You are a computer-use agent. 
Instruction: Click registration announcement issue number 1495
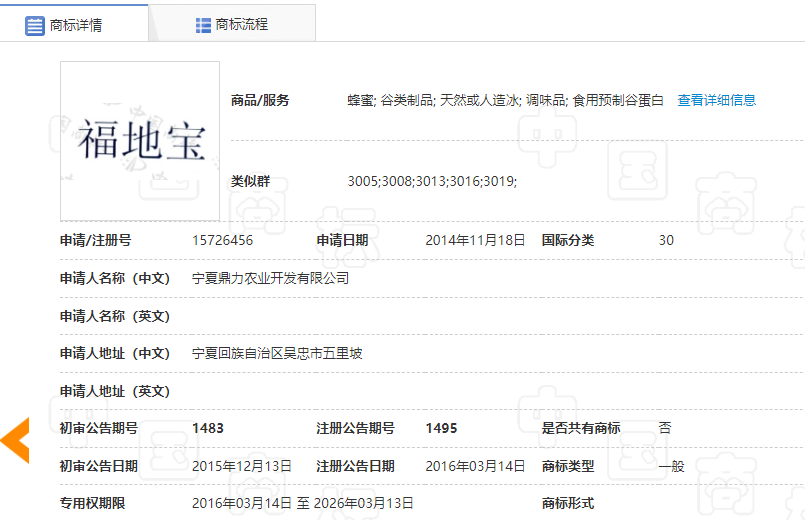click(x=441, y=428)
